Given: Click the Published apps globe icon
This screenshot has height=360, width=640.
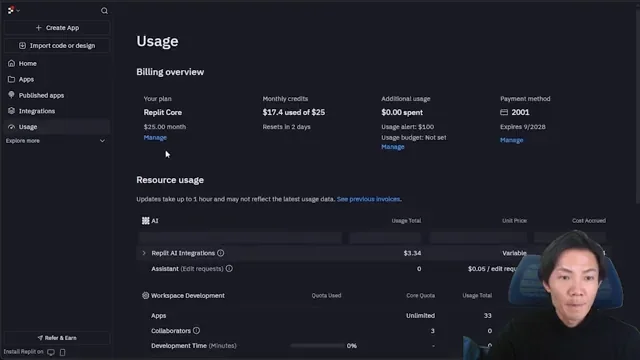Looking at the screenshot, I should (11, 95).
